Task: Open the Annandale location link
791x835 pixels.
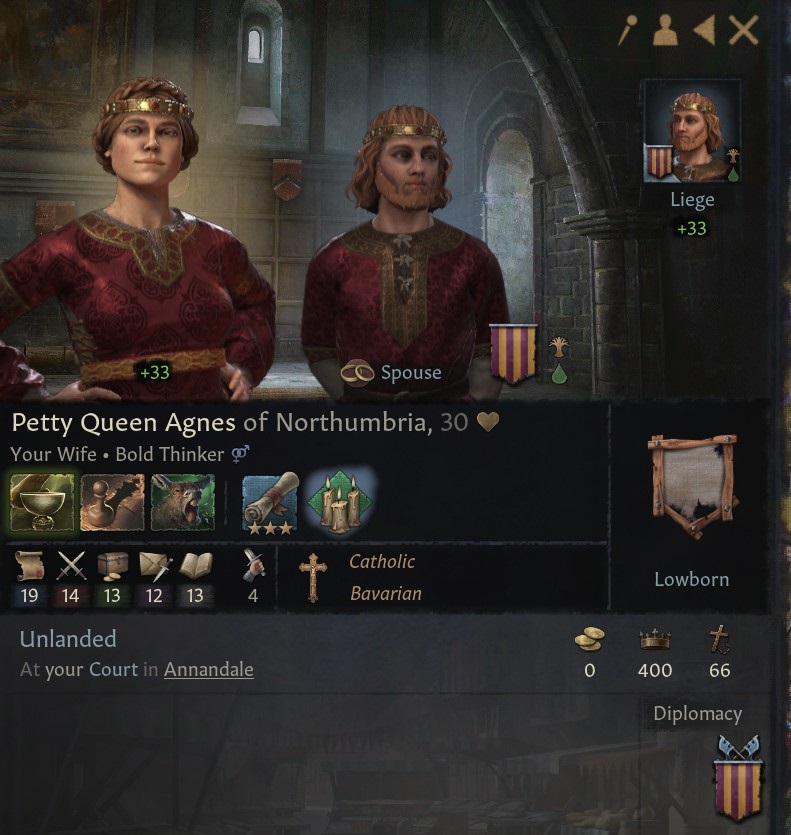Action: (x=208, y=669)
